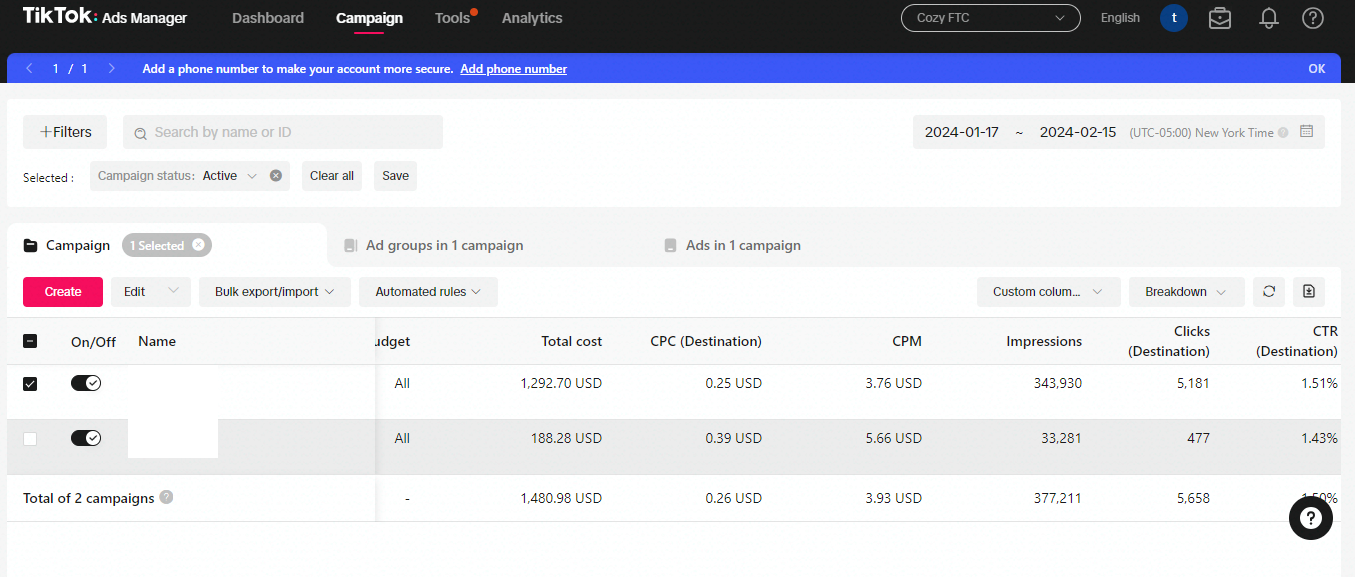The height and width of the screenshot is (577, 1355).
Task: Open Automated rules dropdown
Action: (428, 292)
